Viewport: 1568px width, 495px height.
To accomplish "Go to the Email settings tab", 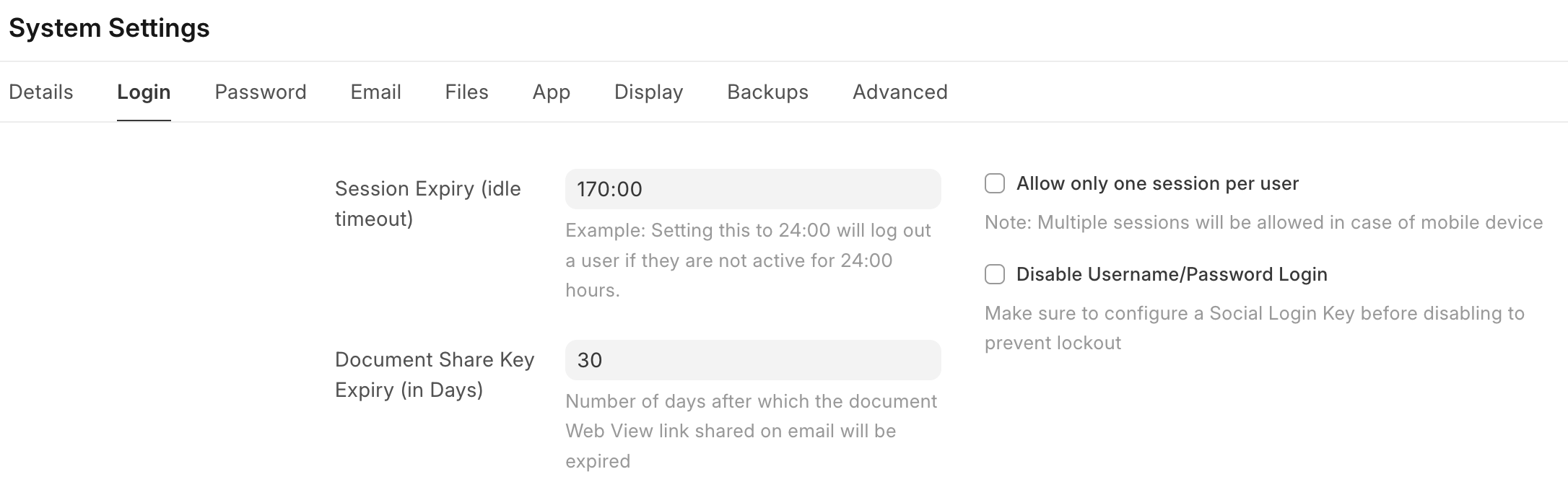I will point(375,92).
